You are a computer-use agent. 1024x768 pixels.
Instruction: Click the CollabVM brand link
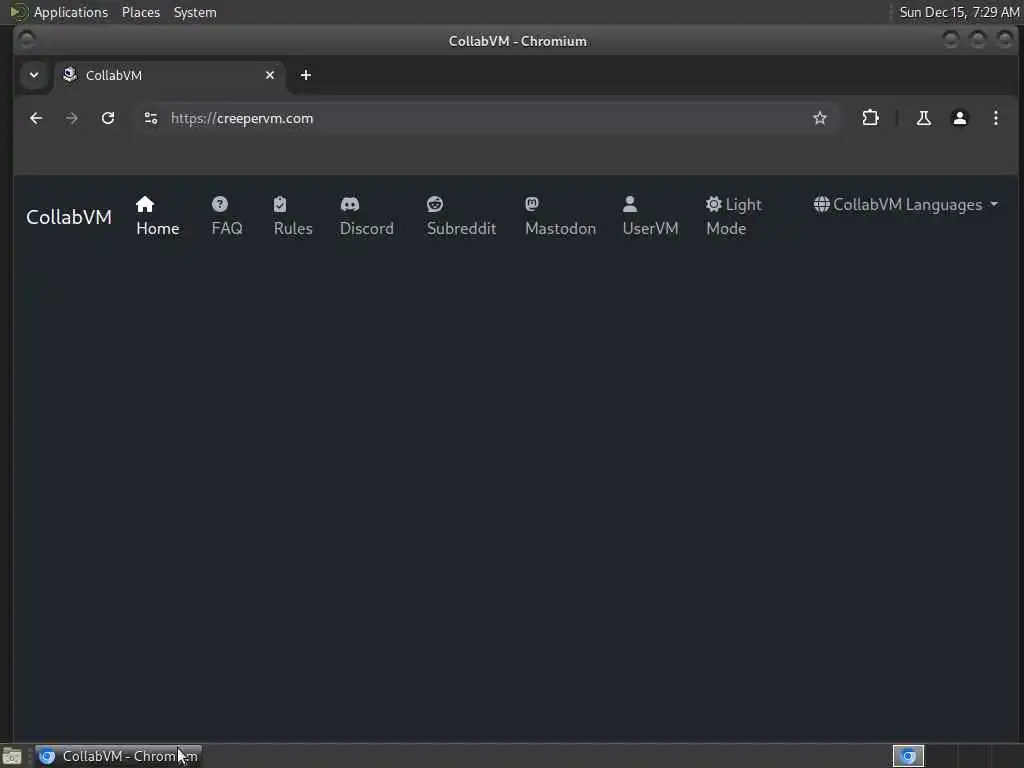pyautogui.click(x=69, y=217)
